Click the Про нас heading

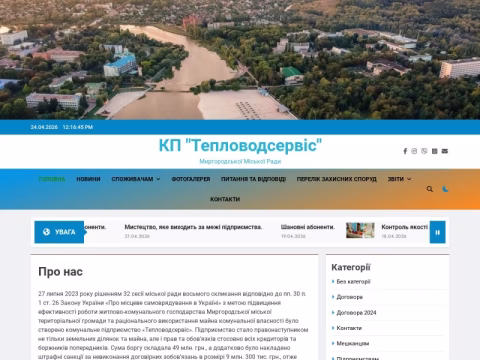(x=60, y=272)
